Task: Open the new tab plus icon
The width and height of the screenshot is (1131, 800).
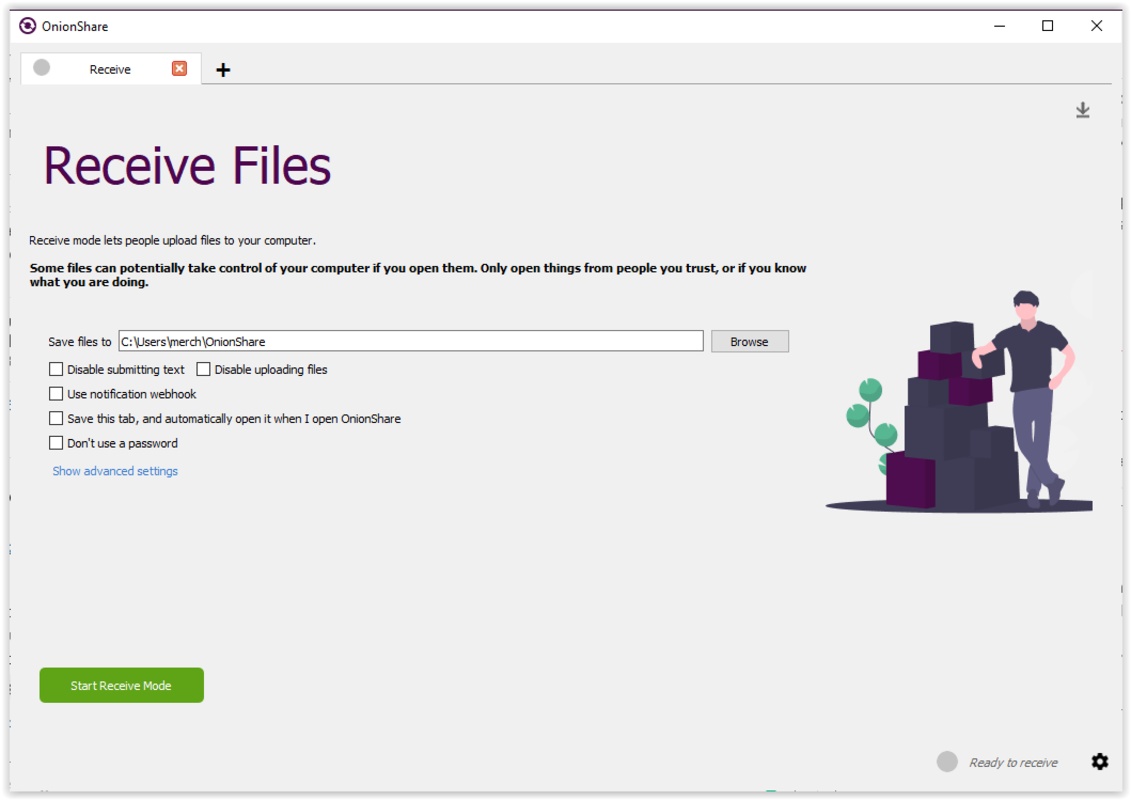Action: point(223,70)
